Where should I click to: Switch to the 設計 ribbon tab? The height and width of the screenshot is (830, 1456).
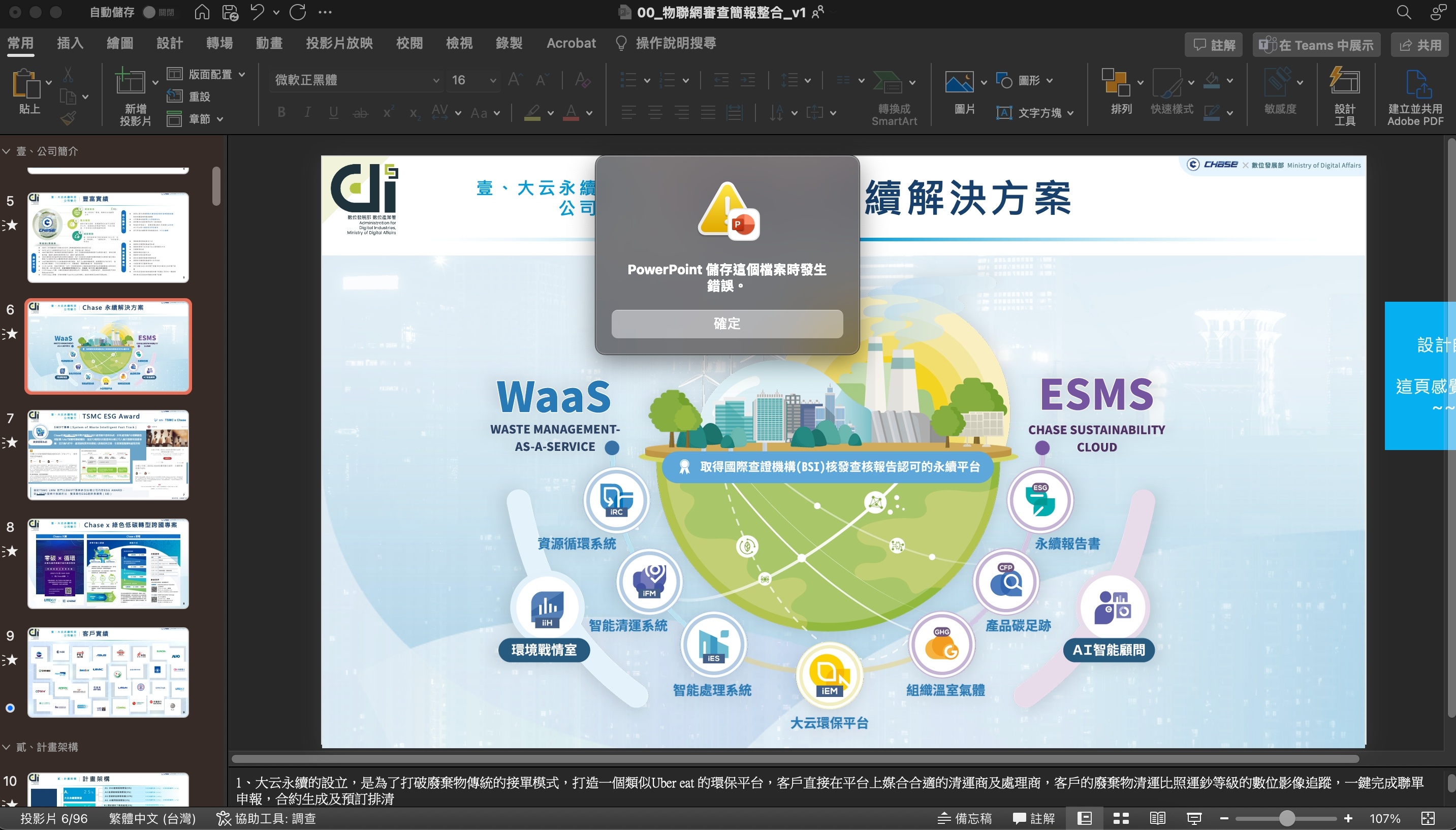pos(169,43)
